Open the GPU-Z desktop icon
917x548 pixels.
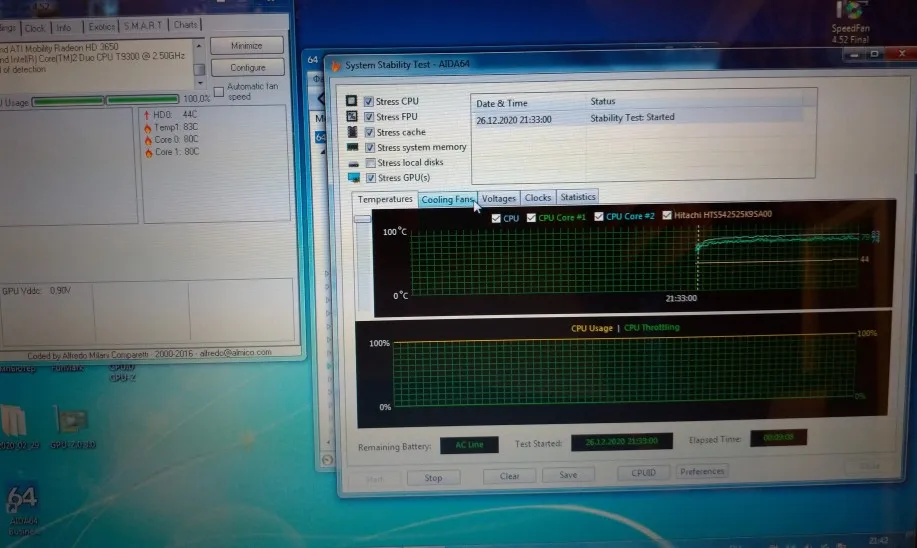coord(72,428)
